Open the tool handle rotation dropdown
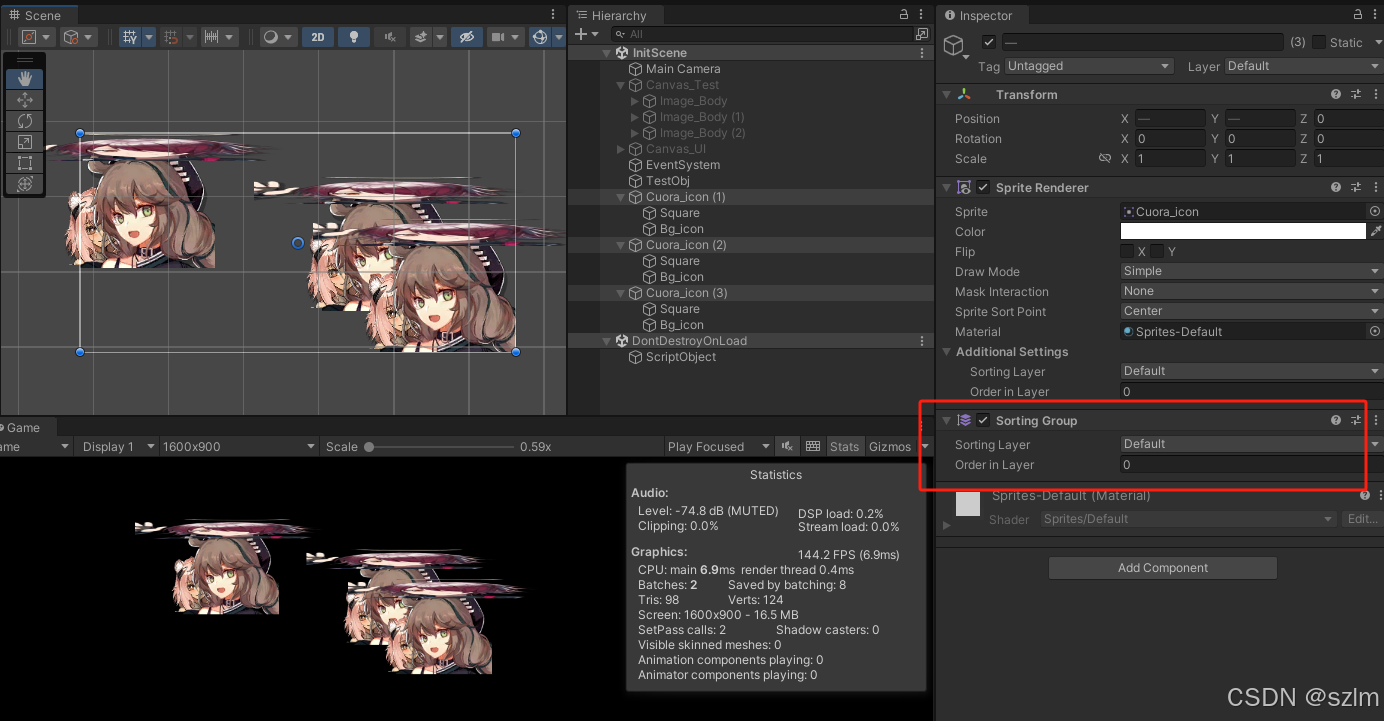The width and height of the screenshot is (1384, 721). 78,37
